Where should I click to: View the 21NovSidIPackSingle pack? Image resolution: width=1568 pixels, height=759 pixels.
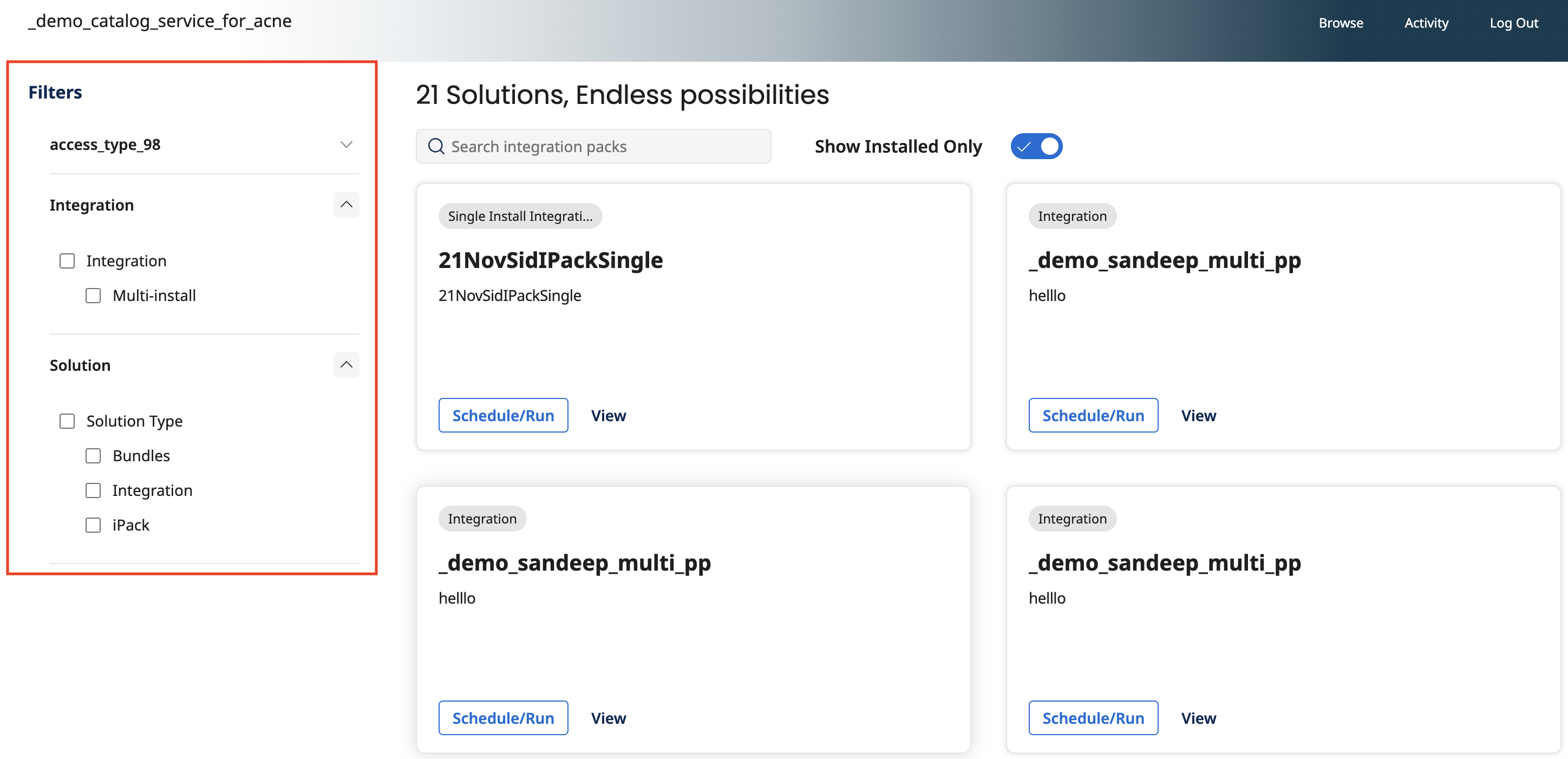point(608,416)
